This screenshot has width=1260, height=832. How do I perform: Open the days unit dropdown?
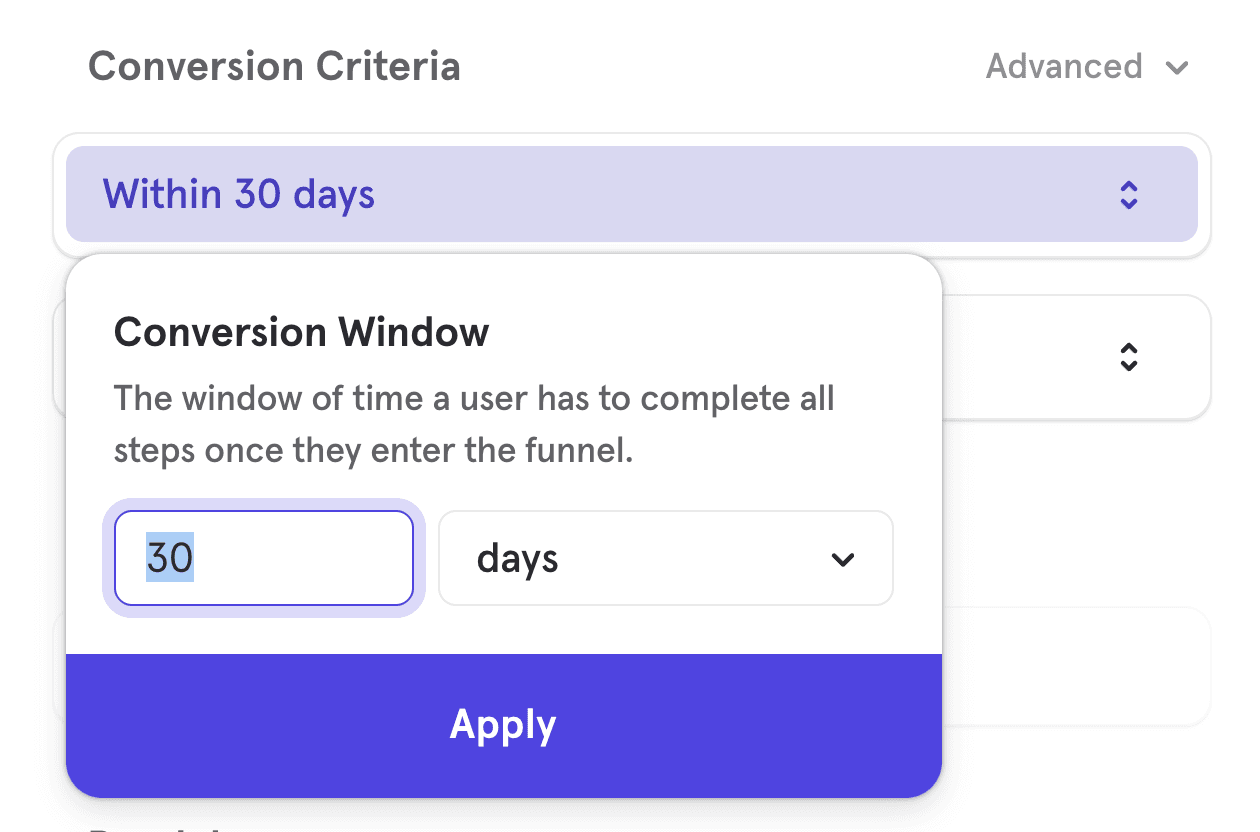click(665, 558)
